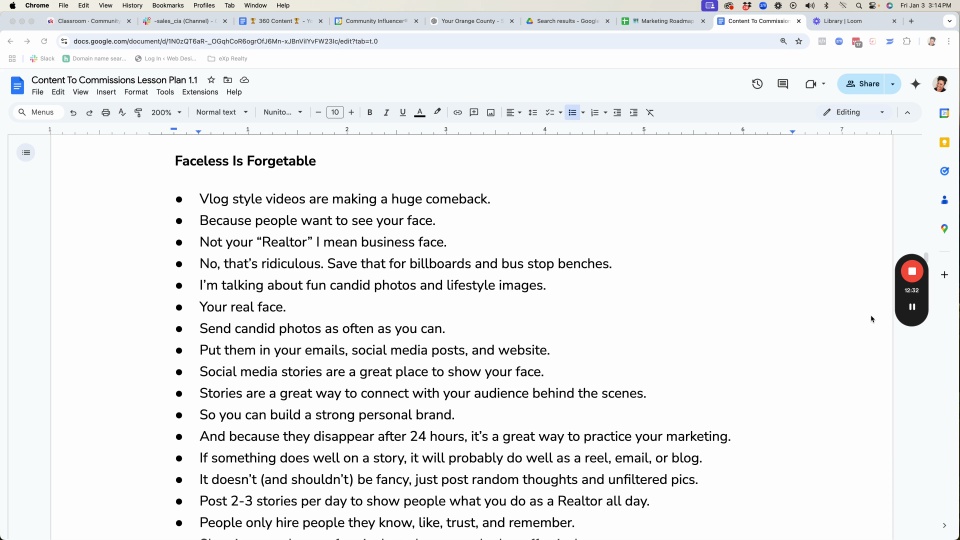Click the font size field showing 10
This screenshot has height=540, width=960.
click(335, 113)
